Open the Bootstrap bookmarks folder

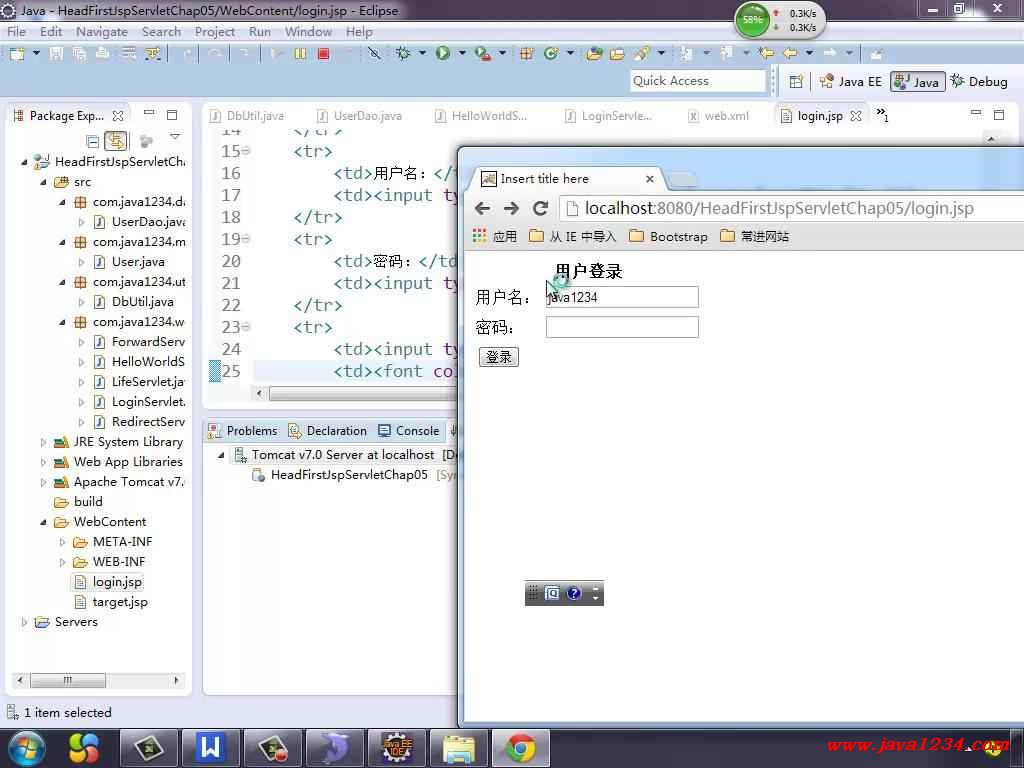coord(668,237)
